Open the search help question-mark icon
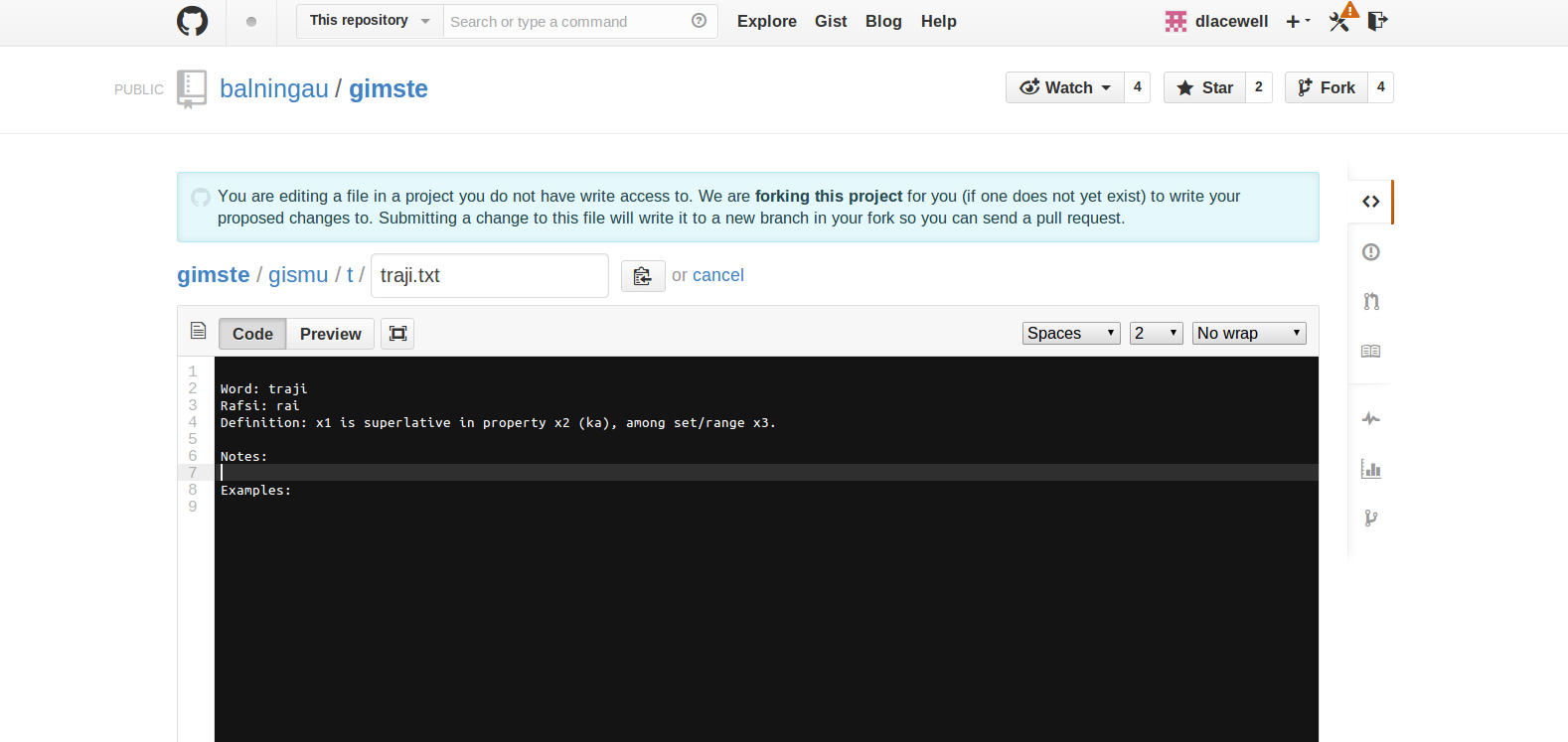Screen dimensions: 1568x742 (x=700, y=21)
